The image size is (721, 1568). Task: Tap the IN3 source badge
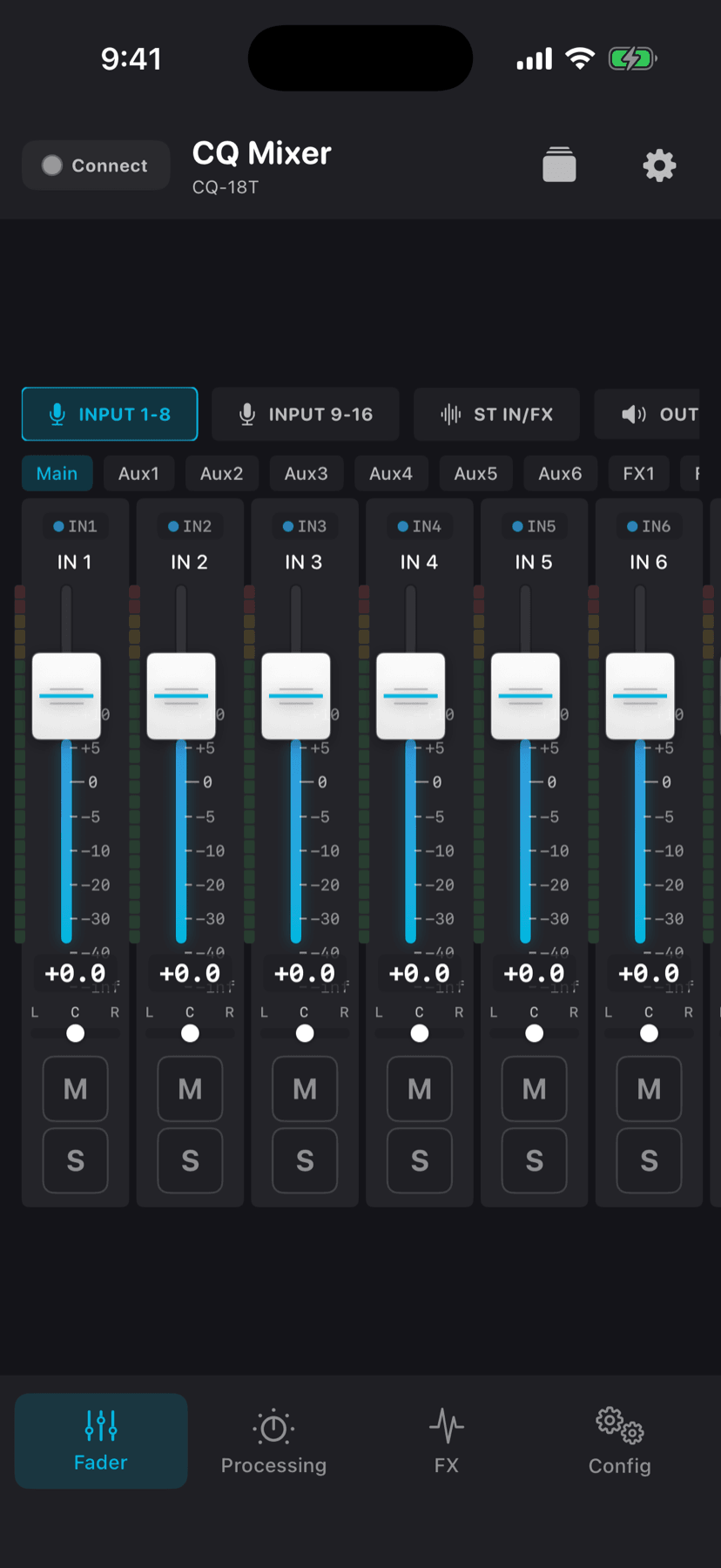point(305,526)
